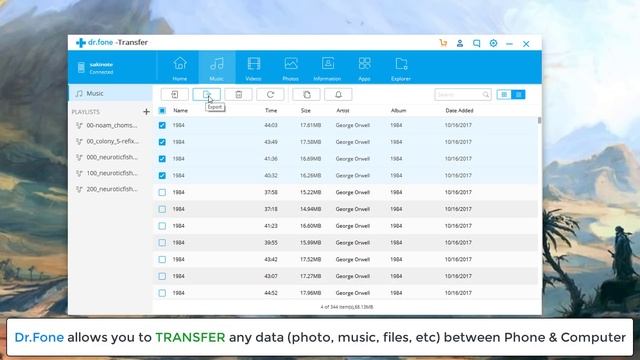Add a new playlist with plus icon

[x=146, y=111]
